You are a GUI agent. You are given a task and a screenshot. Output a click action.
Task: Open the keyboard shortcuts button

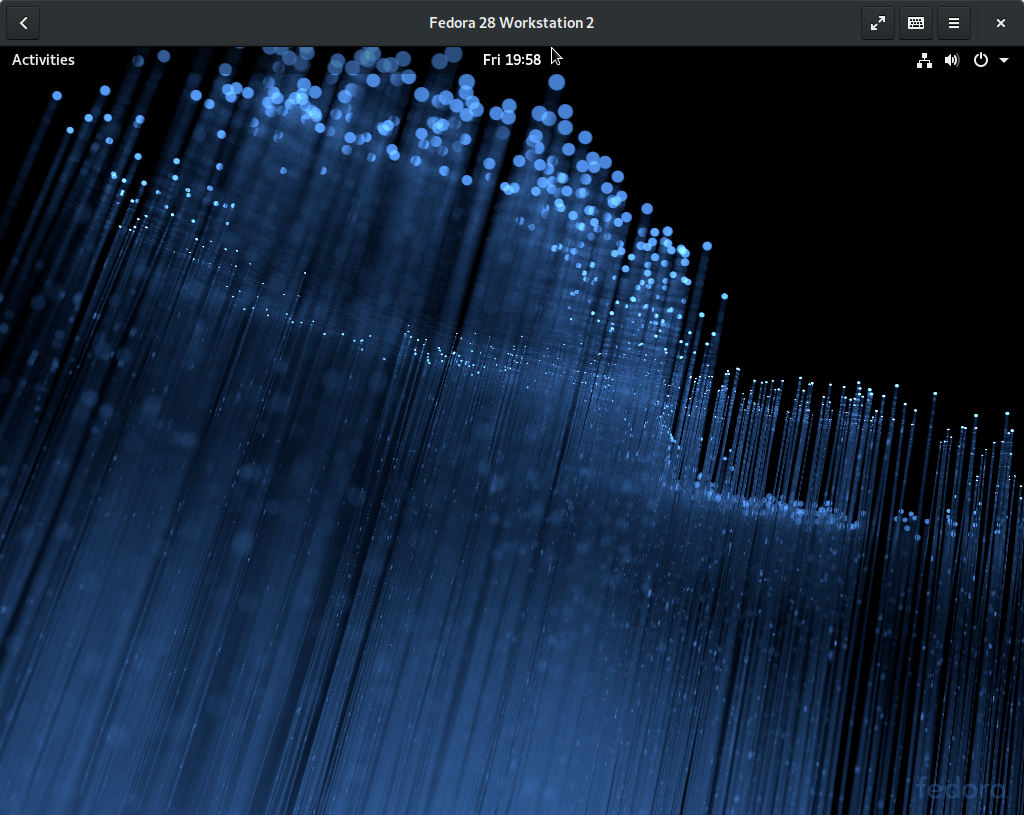(915, 23)
